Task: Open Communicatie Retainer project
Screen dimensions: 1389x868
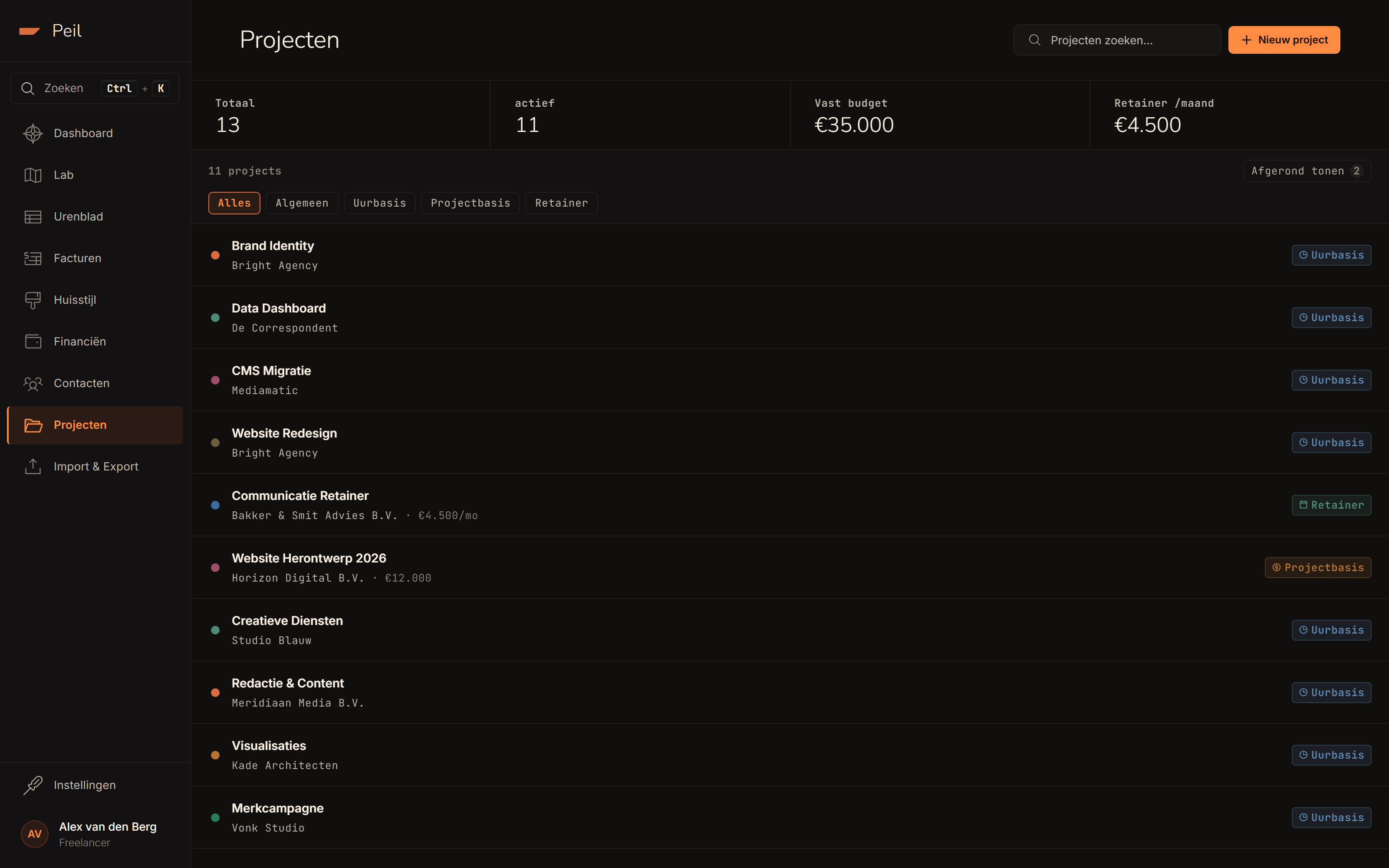Action: [x=790, y=505]
